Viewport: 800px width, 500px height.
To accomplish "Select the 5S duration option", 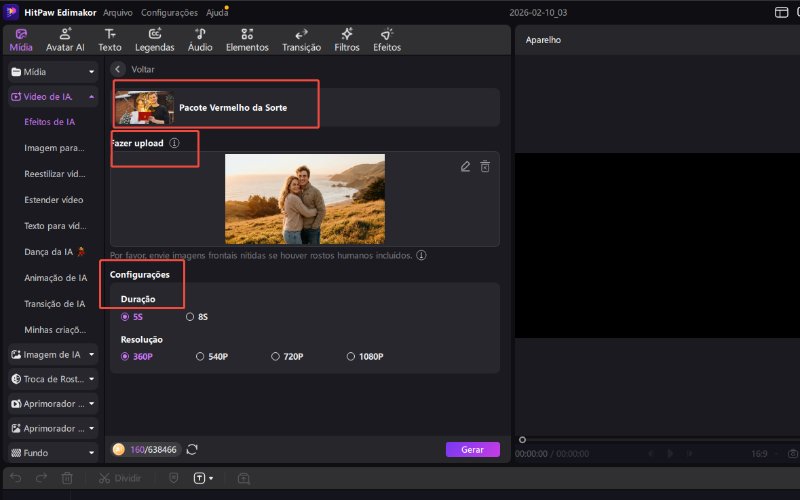I will [132, 317].
